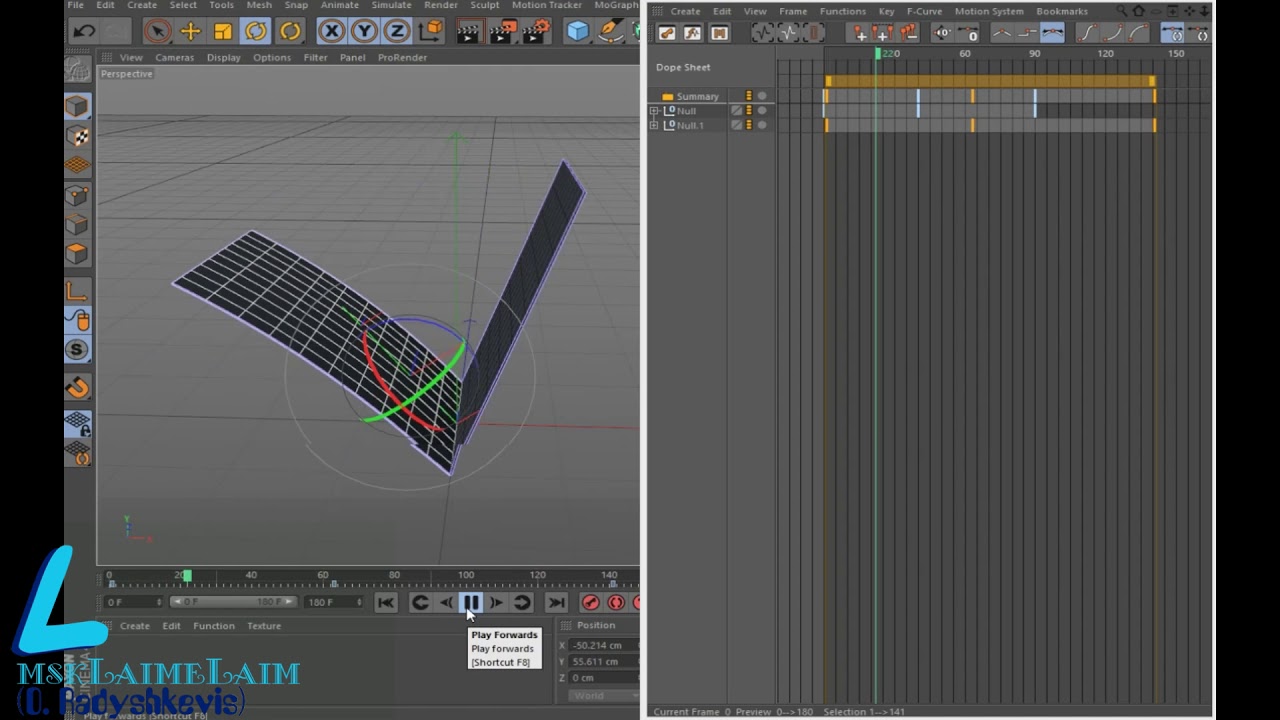Select the Live Selection arrow tool

click(x=156, y=31)
